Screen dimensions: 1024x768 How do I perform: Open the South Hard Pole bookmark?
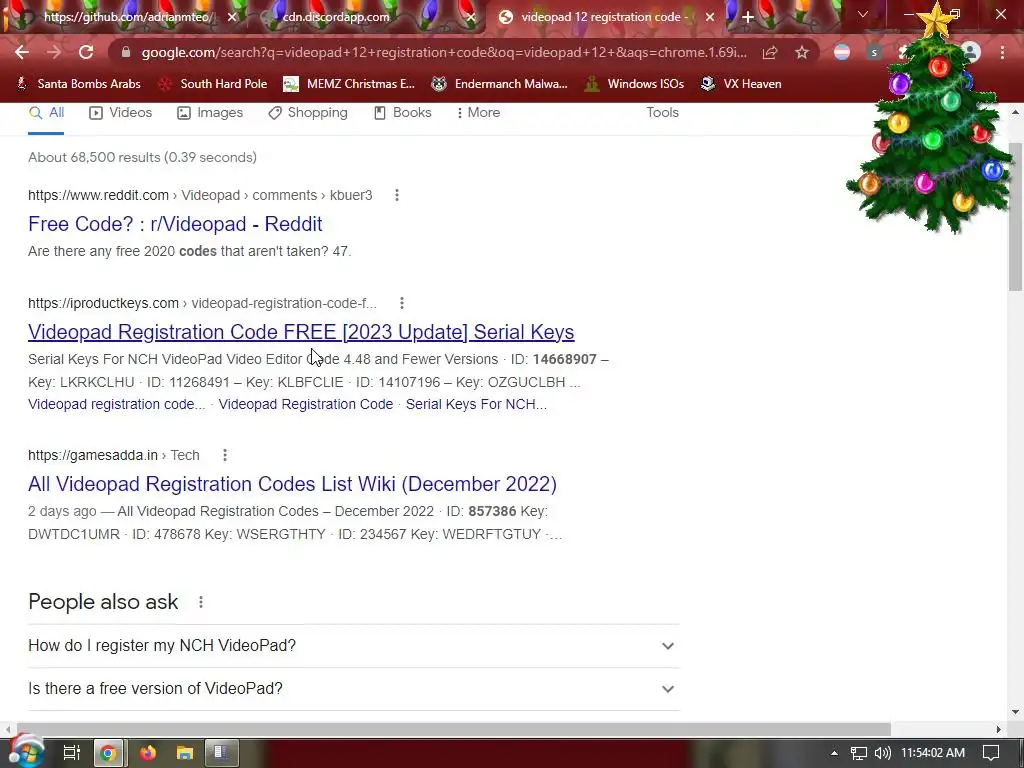point(214,84)
